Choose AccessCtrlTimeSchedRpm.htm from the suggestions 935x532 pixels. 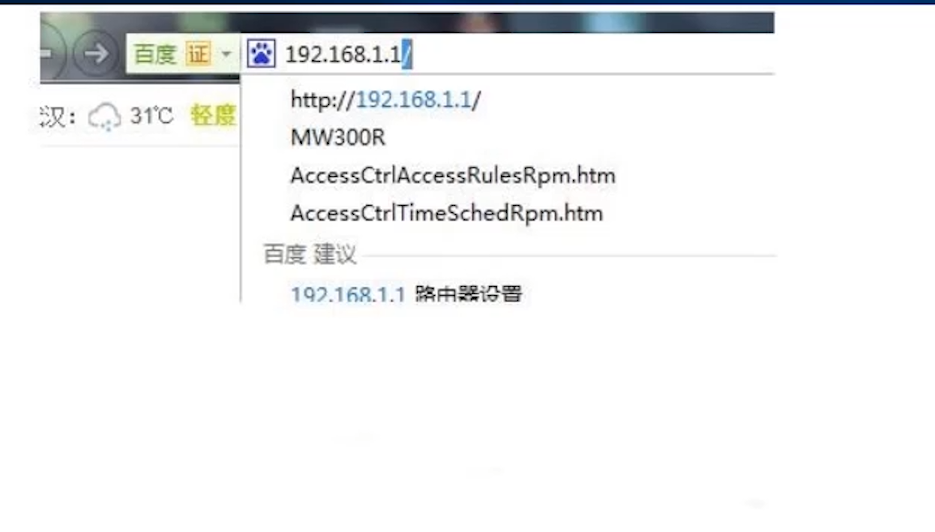click(446, 214)
